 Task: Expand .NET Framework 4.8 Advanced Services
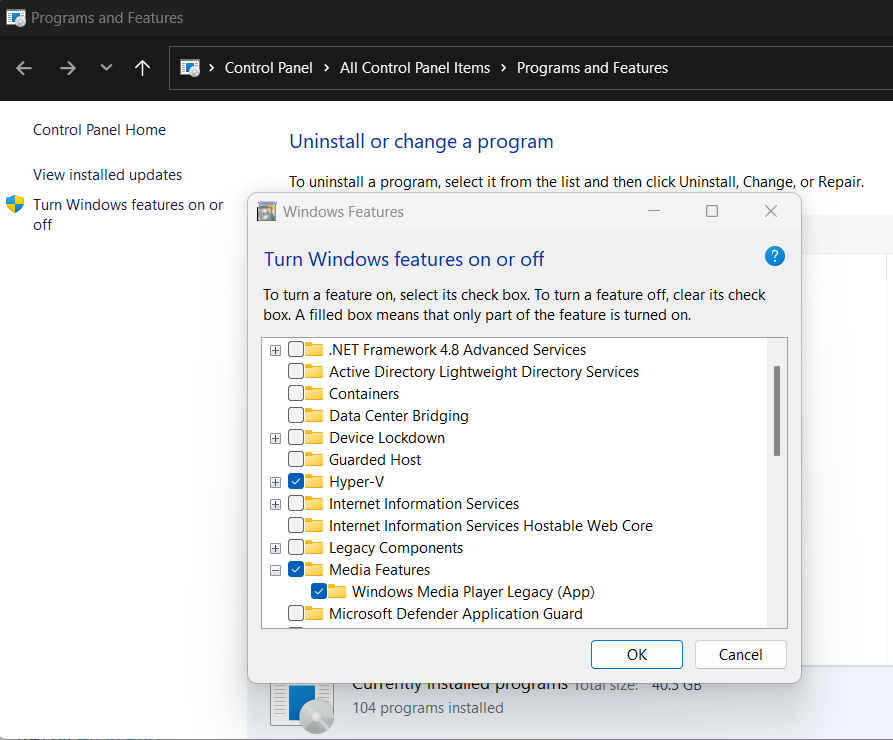tap(275, 350)
